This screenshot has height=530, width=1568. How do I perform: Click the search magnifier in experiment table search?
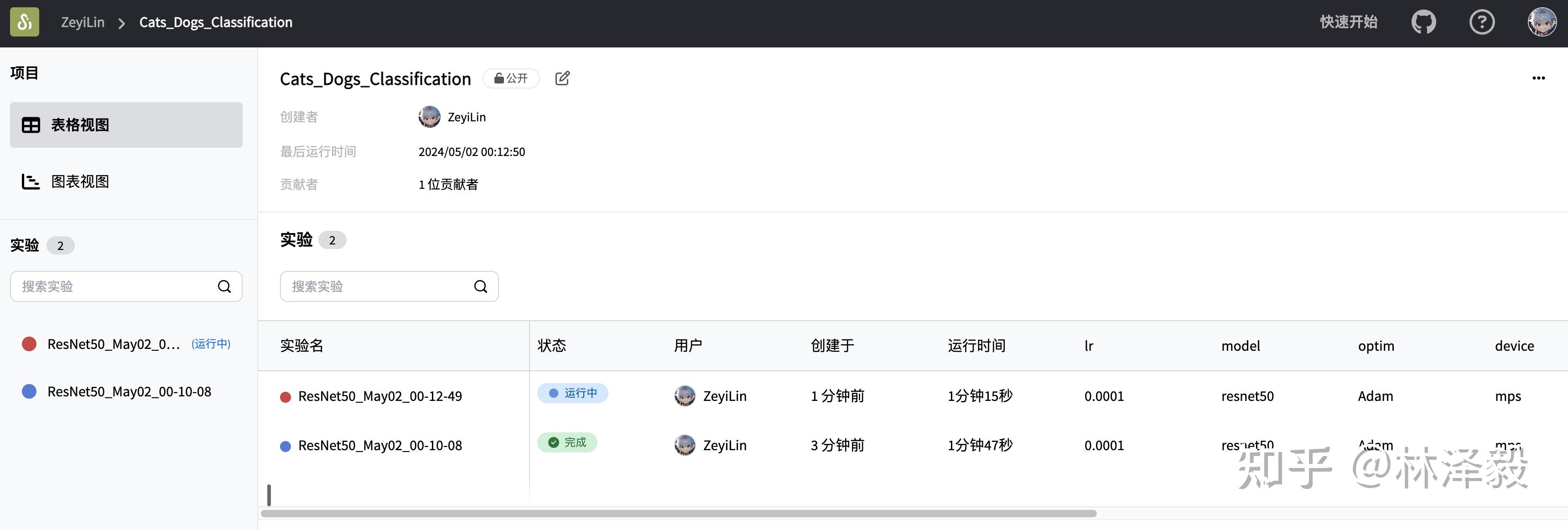point(480,286)
